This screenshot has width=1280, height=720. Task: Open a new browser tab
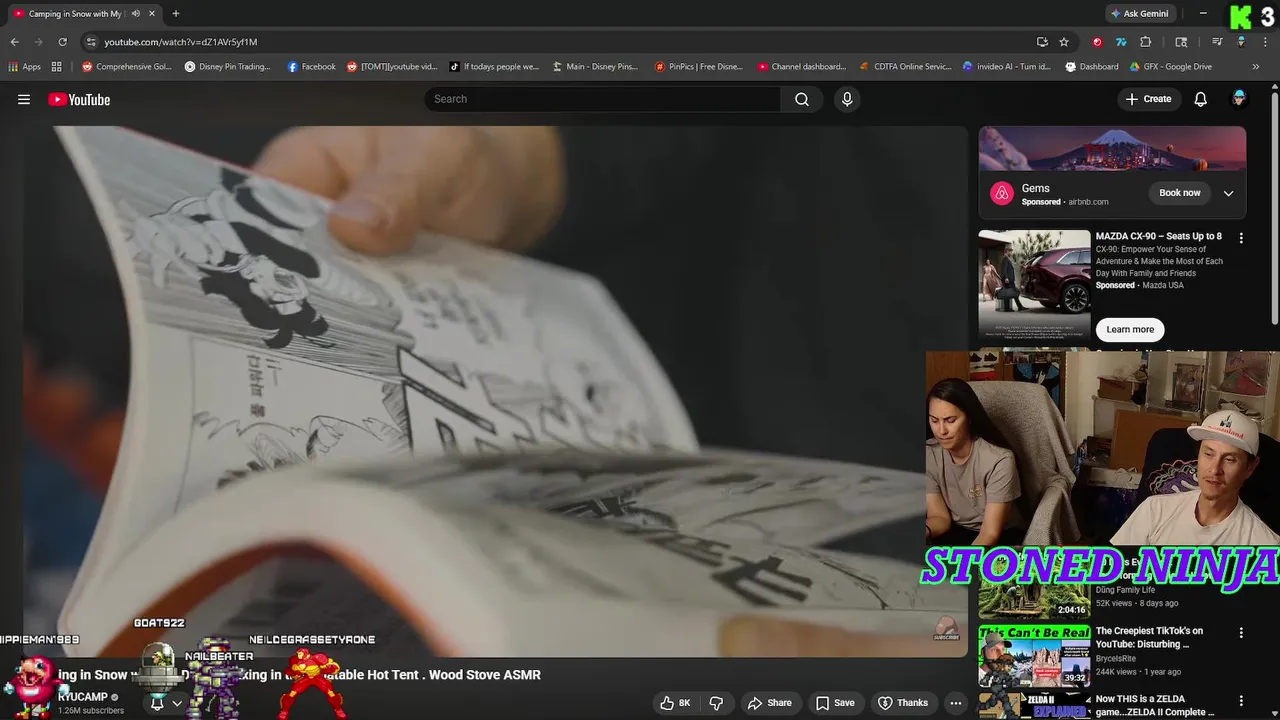tap(176, 14)
